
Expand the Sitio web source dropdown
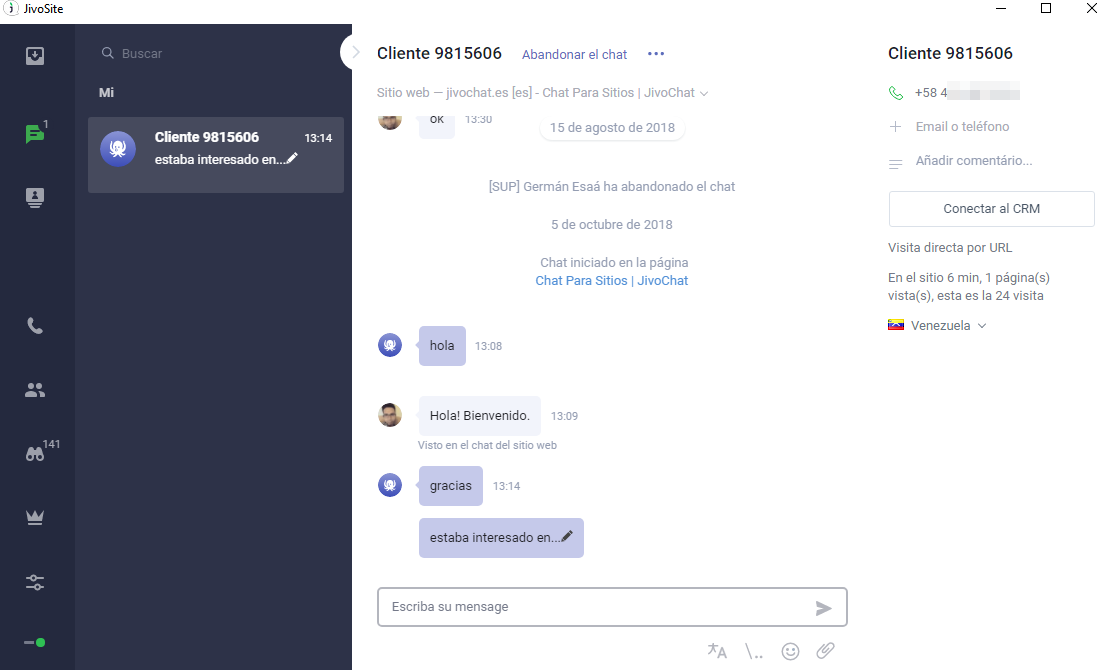tap(704, 93)
